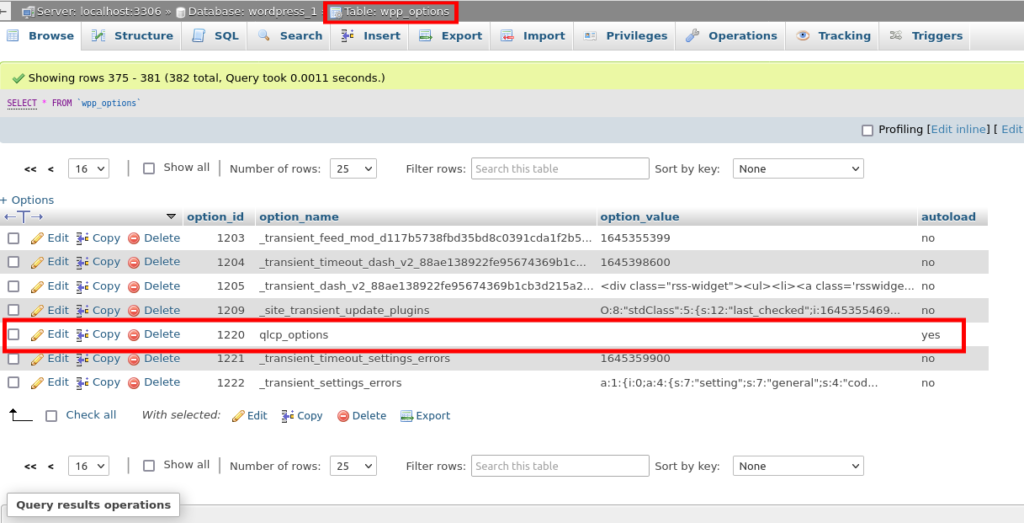Click the red Delete icon for qlcp_options row
This screenshot has width=1024, height=523.
tap(134, 335)
